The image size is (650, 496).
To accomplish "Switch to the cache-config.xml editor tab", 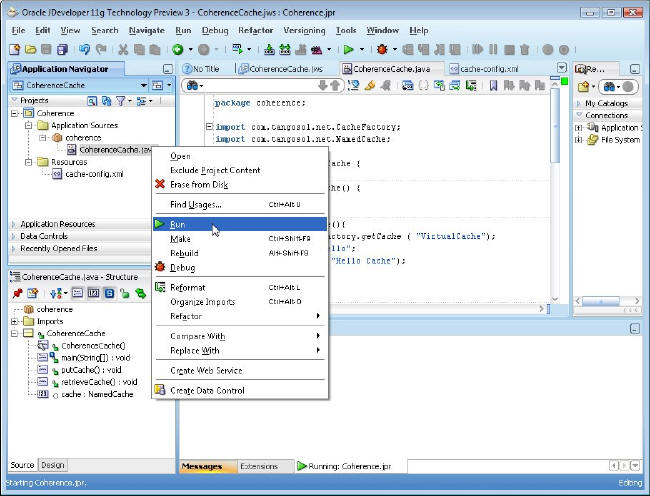I will tap(488, 68).
